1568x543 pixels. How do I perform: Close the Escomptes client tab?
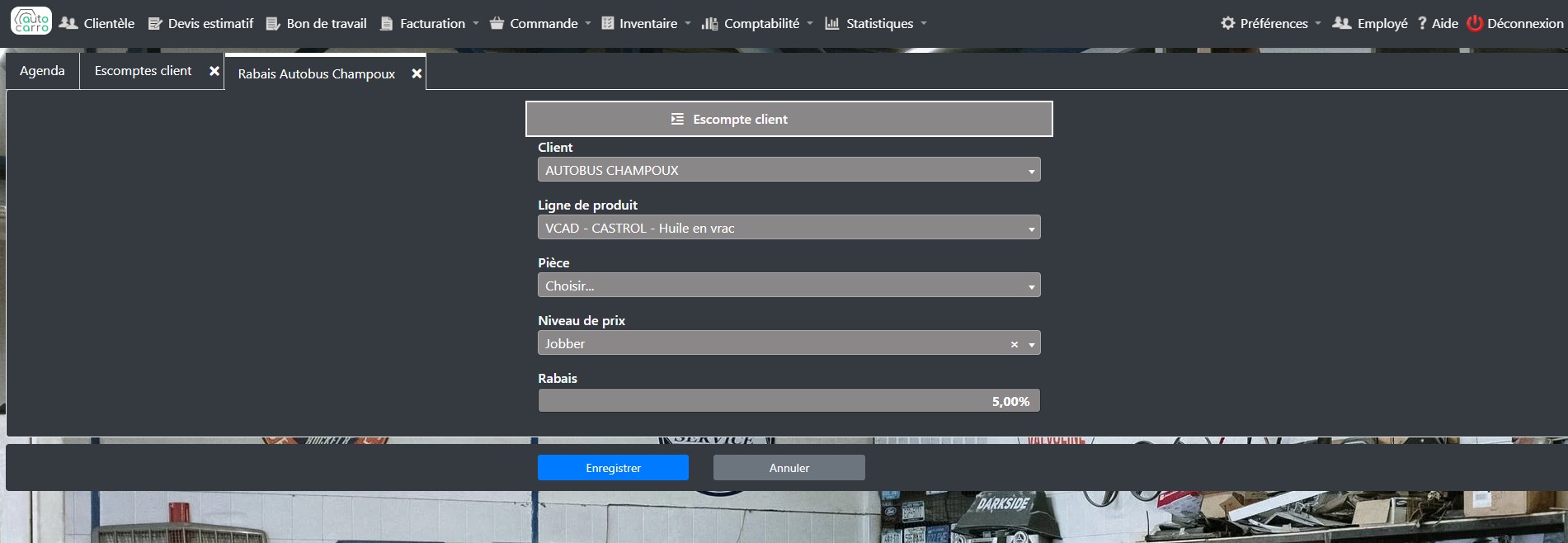pos(214,71)
